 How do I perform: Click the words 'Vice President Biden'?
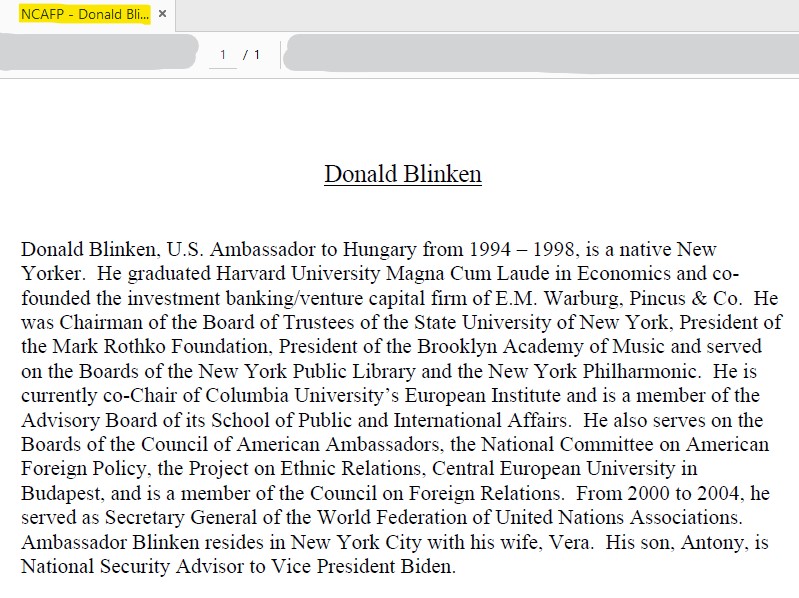[363, 566]
